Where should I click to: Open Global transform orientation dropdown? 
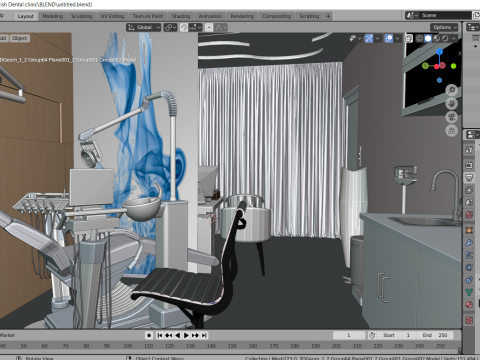click(144, 27)
